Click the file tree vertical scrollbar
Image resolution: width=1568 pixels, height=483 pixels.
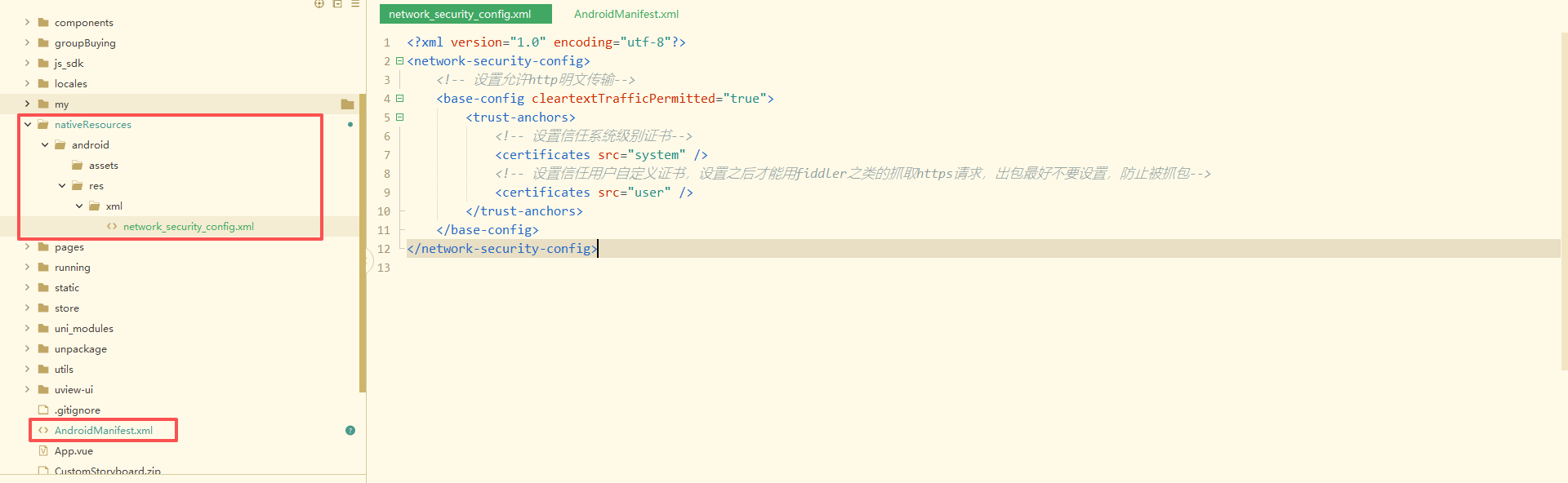(362, 245)
